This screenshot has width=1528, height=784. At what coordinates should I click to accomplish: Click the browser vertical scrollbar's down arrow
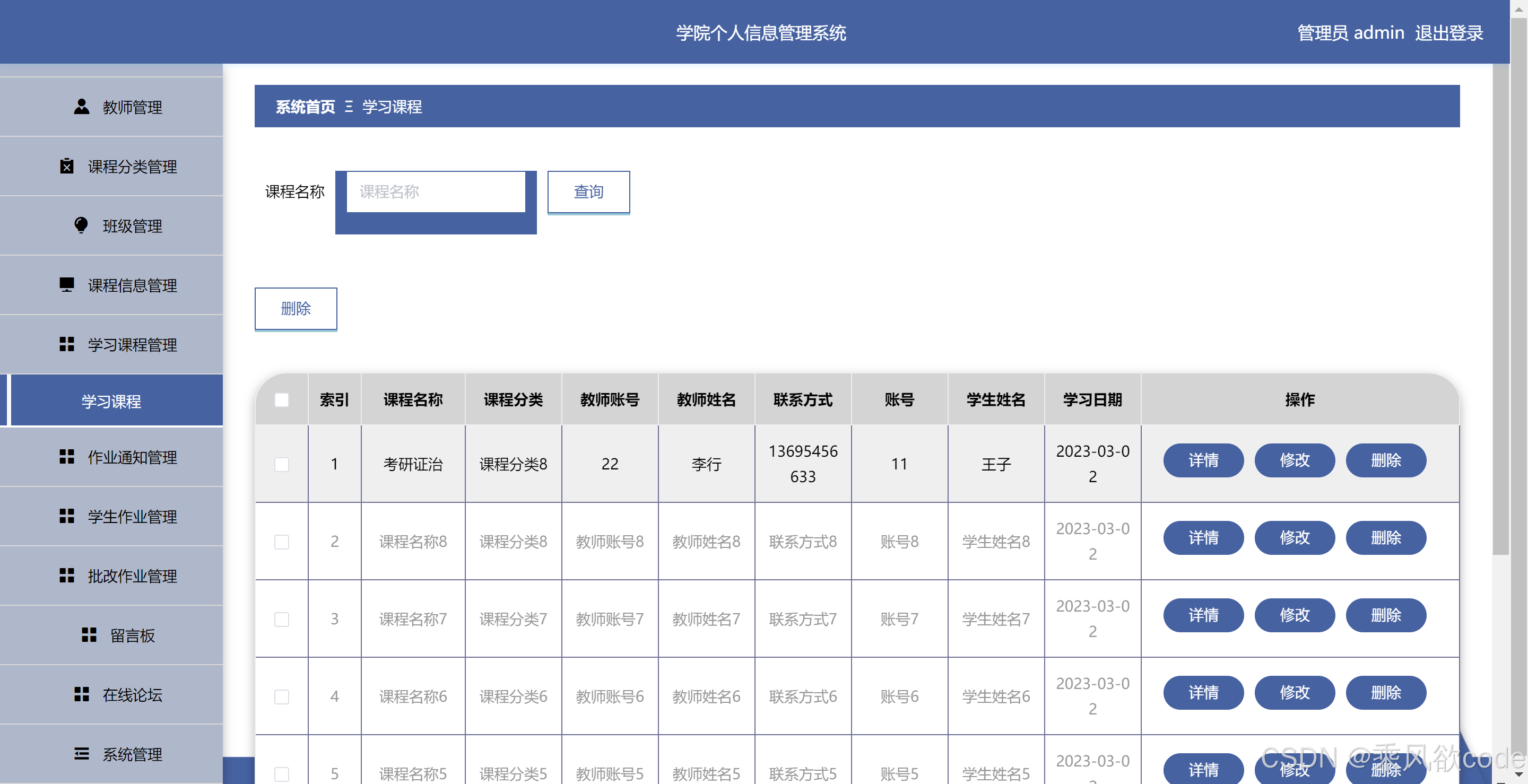(x=1518, y=774)
